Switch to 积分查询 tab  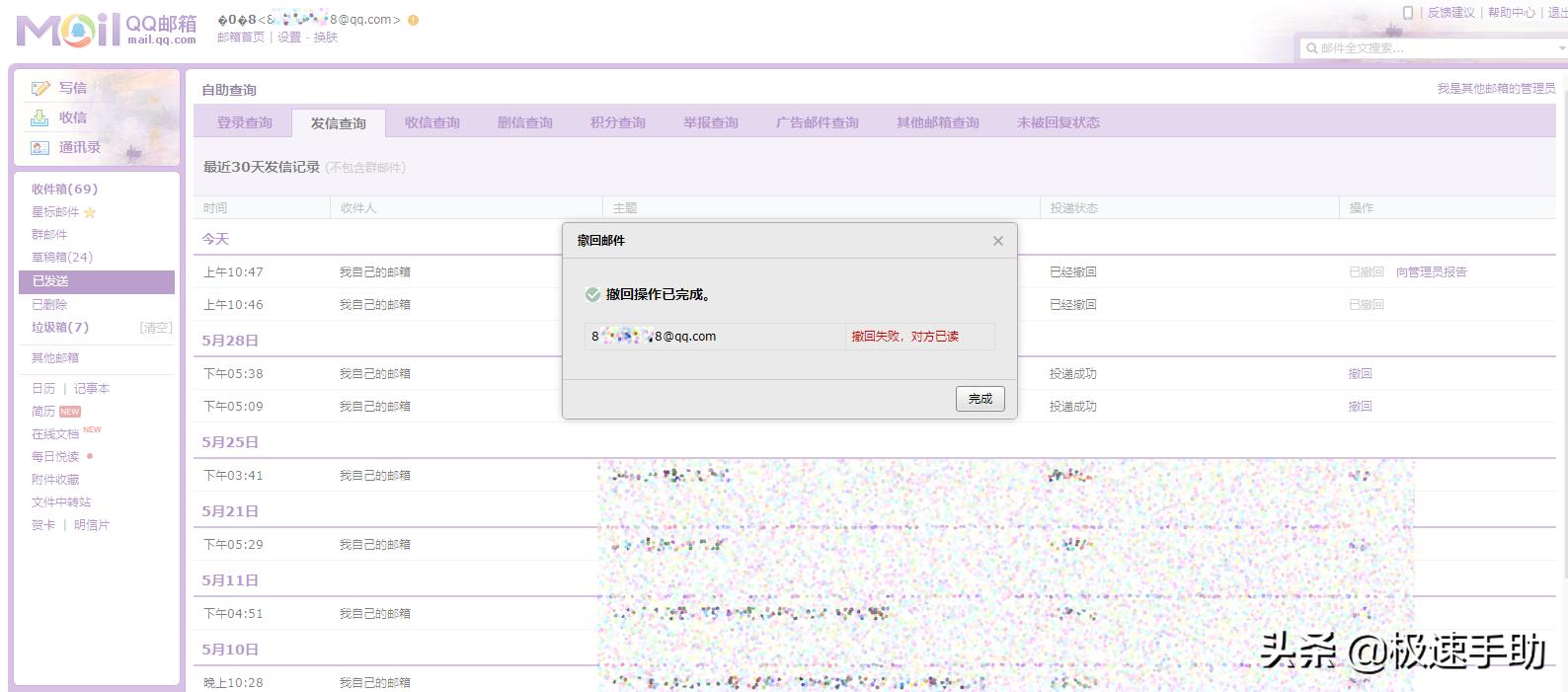click(x=618, y=122)
